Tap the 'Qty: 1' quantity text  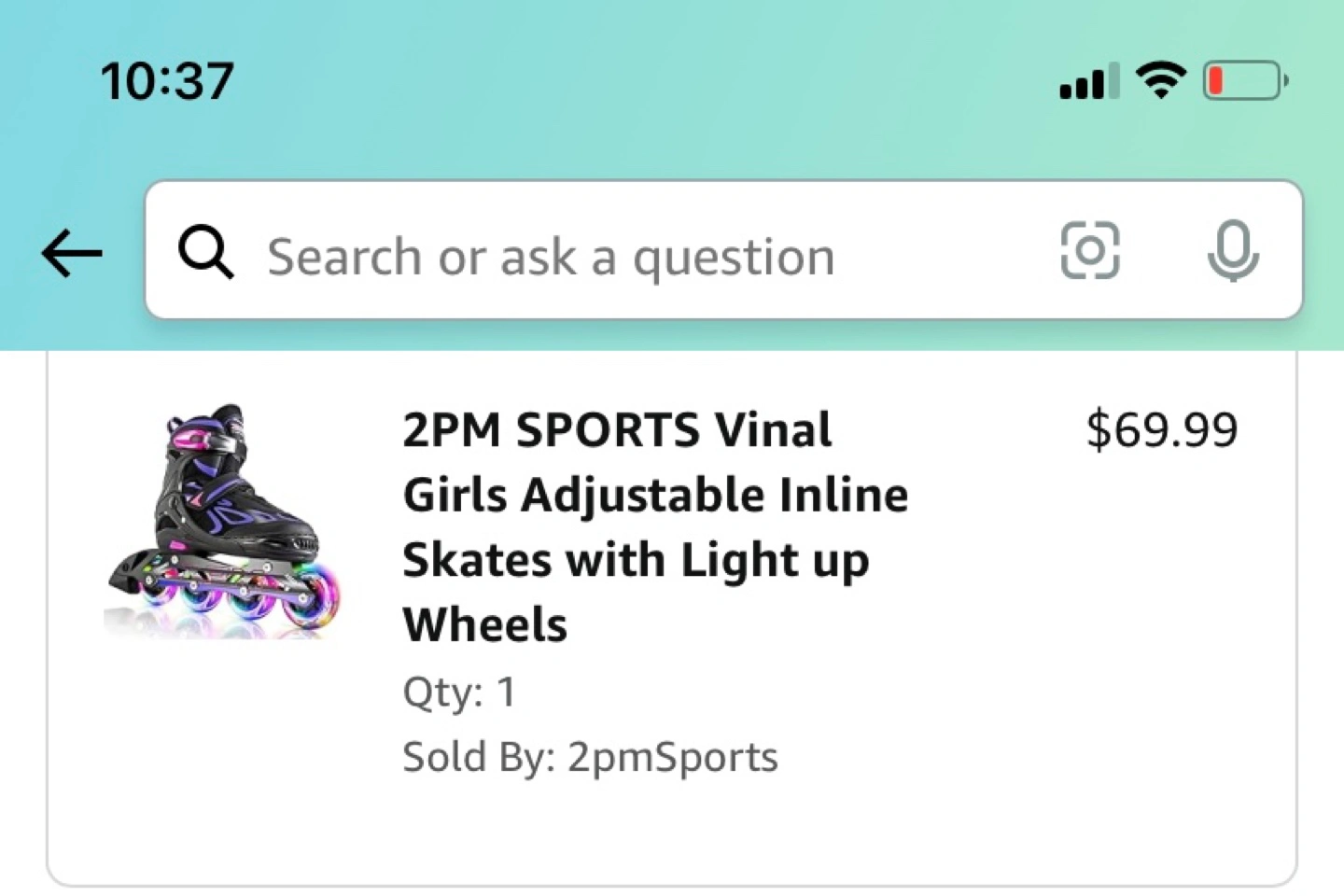click(459, 692)
